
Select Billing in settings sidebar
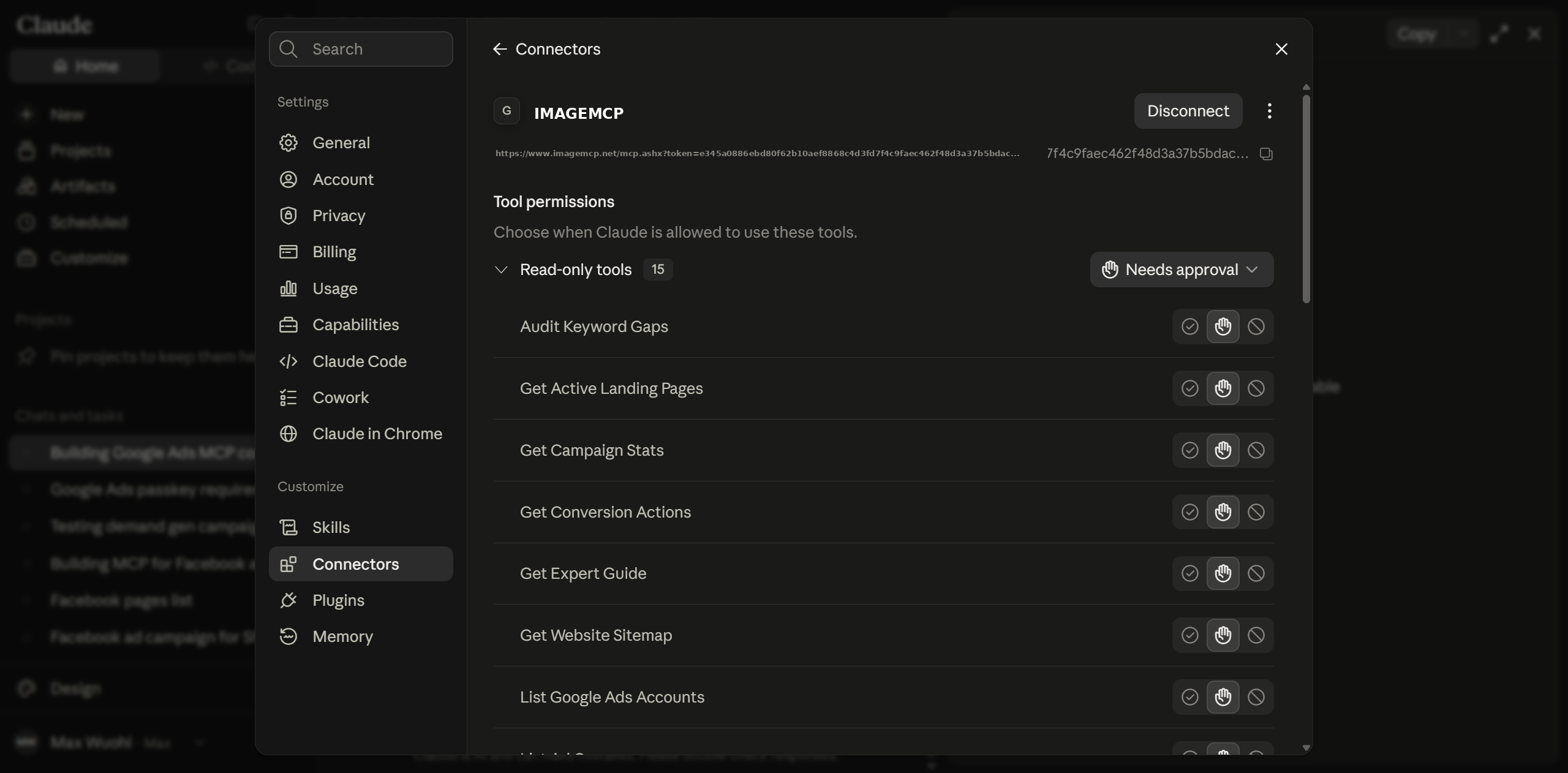tap(361, 252)
